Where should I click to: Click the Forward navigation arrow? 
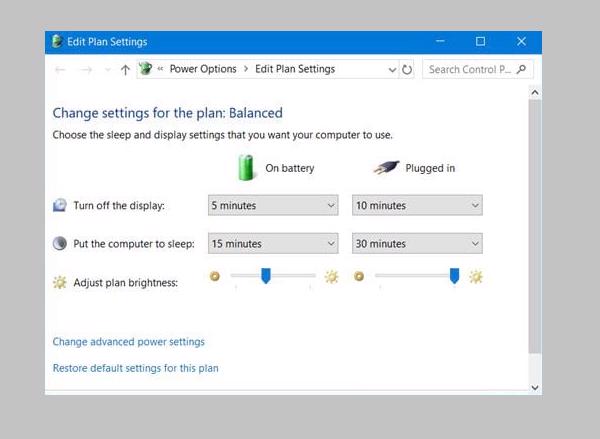pyautogui.click(x=88, y=70)
